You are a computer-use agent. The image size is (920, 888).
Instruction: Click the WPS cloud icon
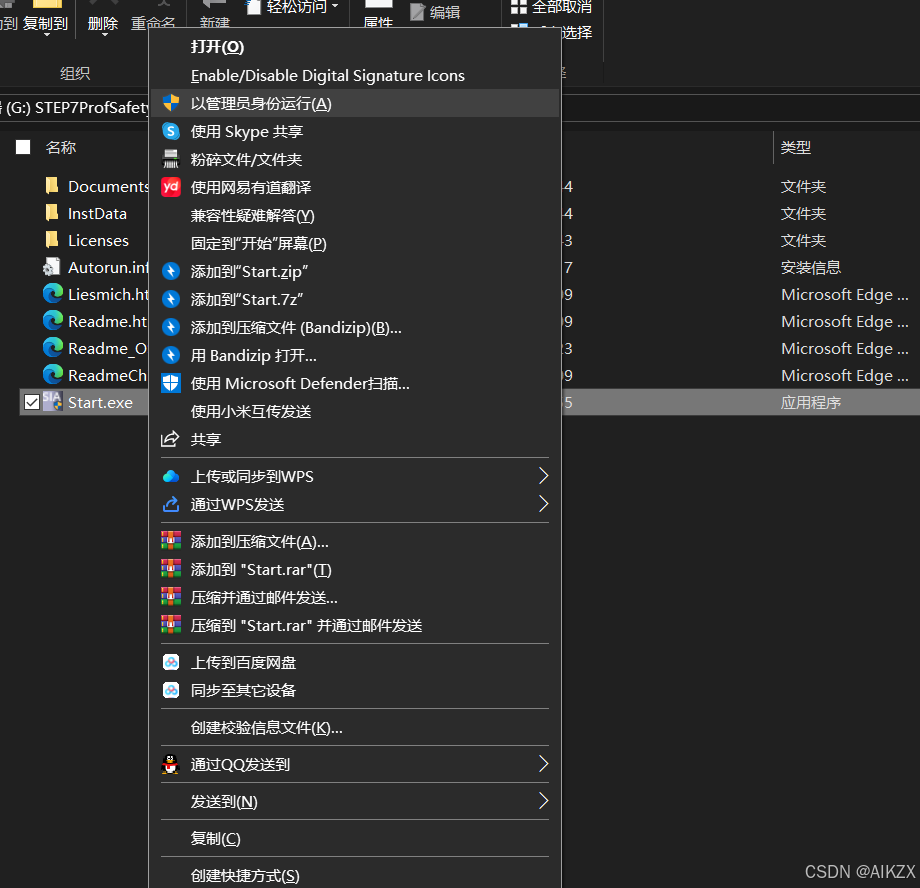click(171, 476)
